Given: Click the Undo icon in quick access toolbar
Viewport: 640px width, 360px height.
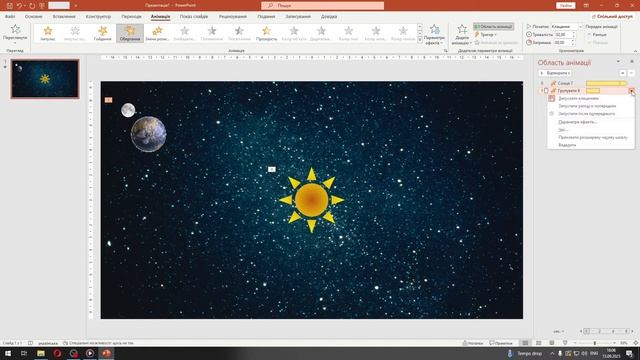Looking at the screenshot, I should click(x=19, y=6).
